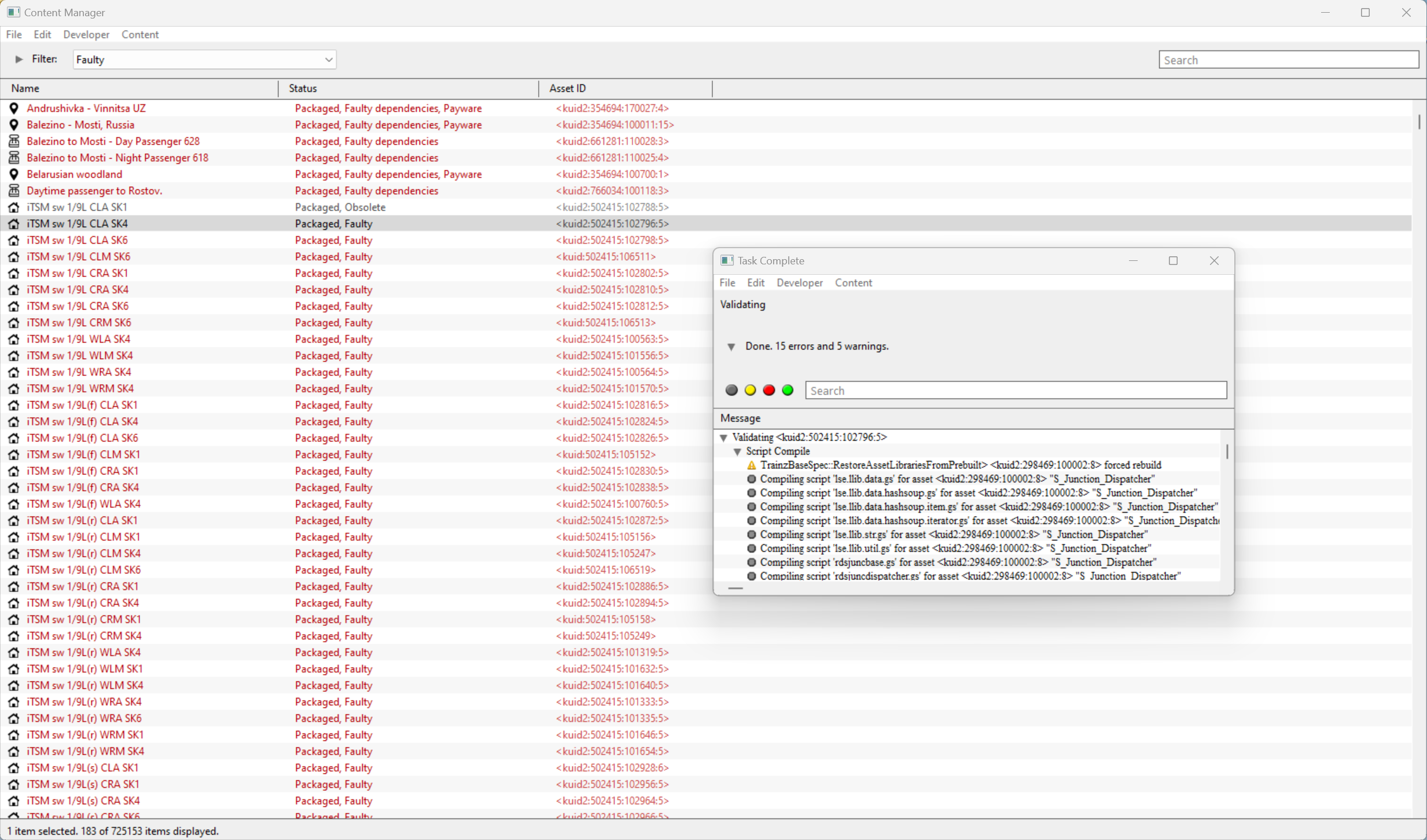Open the Developer menu in the main window
1427x840 pixels.
coord(86,35)
